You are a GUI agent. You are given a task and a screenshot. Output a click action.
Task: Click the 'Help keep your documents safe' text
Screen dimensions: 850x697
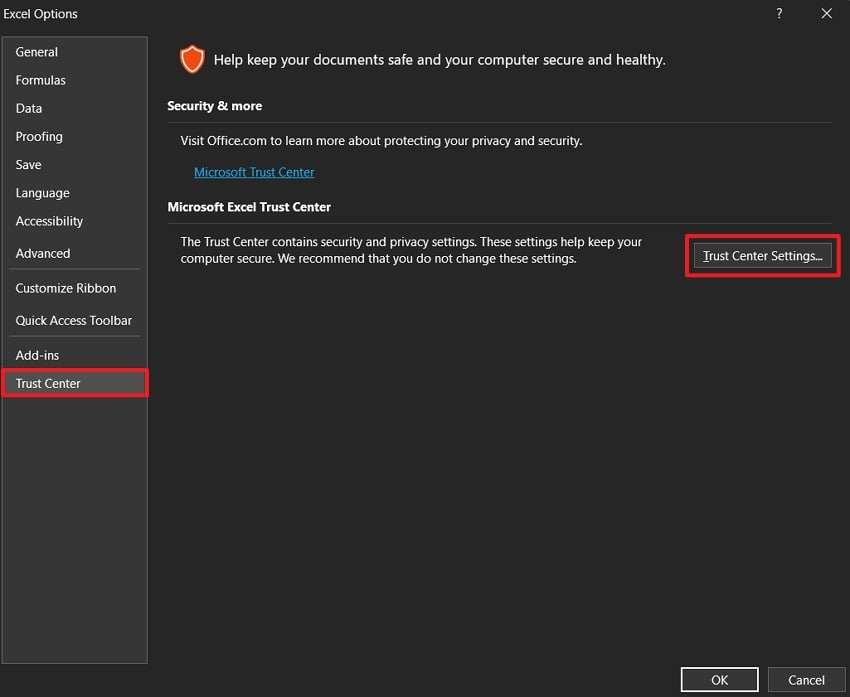[440, 60]
